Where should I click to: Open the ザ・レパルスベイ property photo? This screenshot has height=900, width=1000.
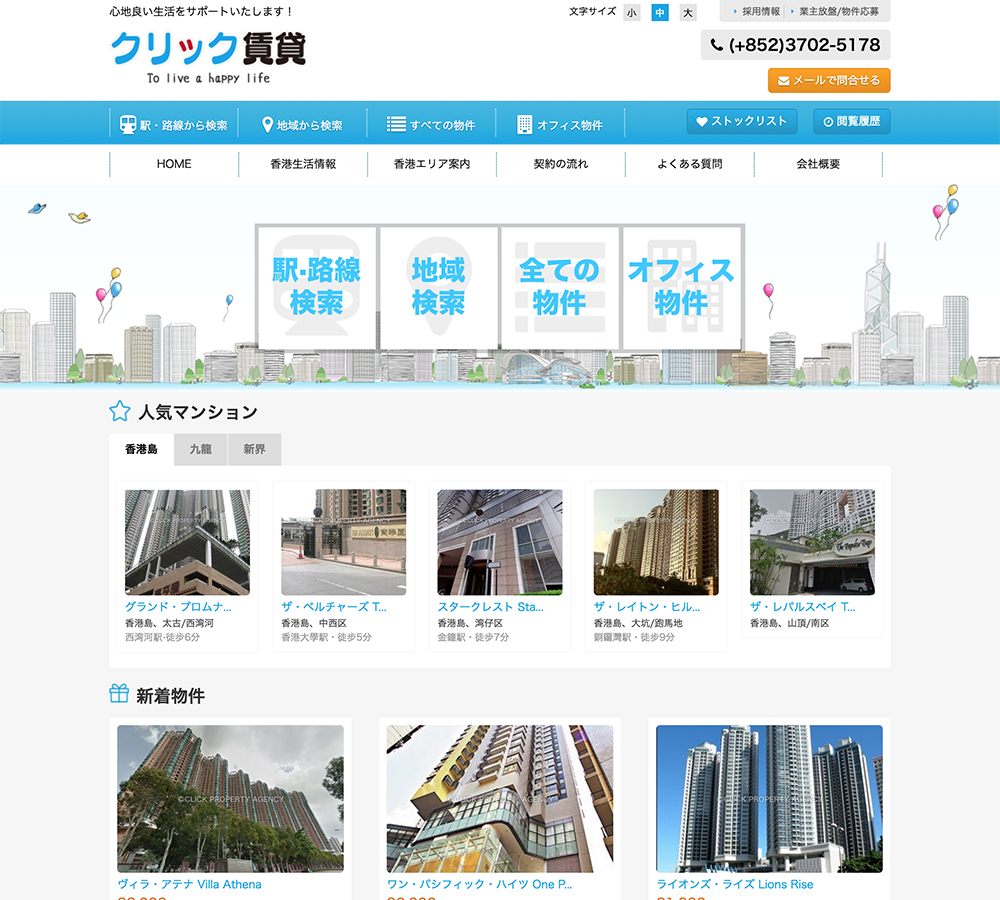click(812, 542)
